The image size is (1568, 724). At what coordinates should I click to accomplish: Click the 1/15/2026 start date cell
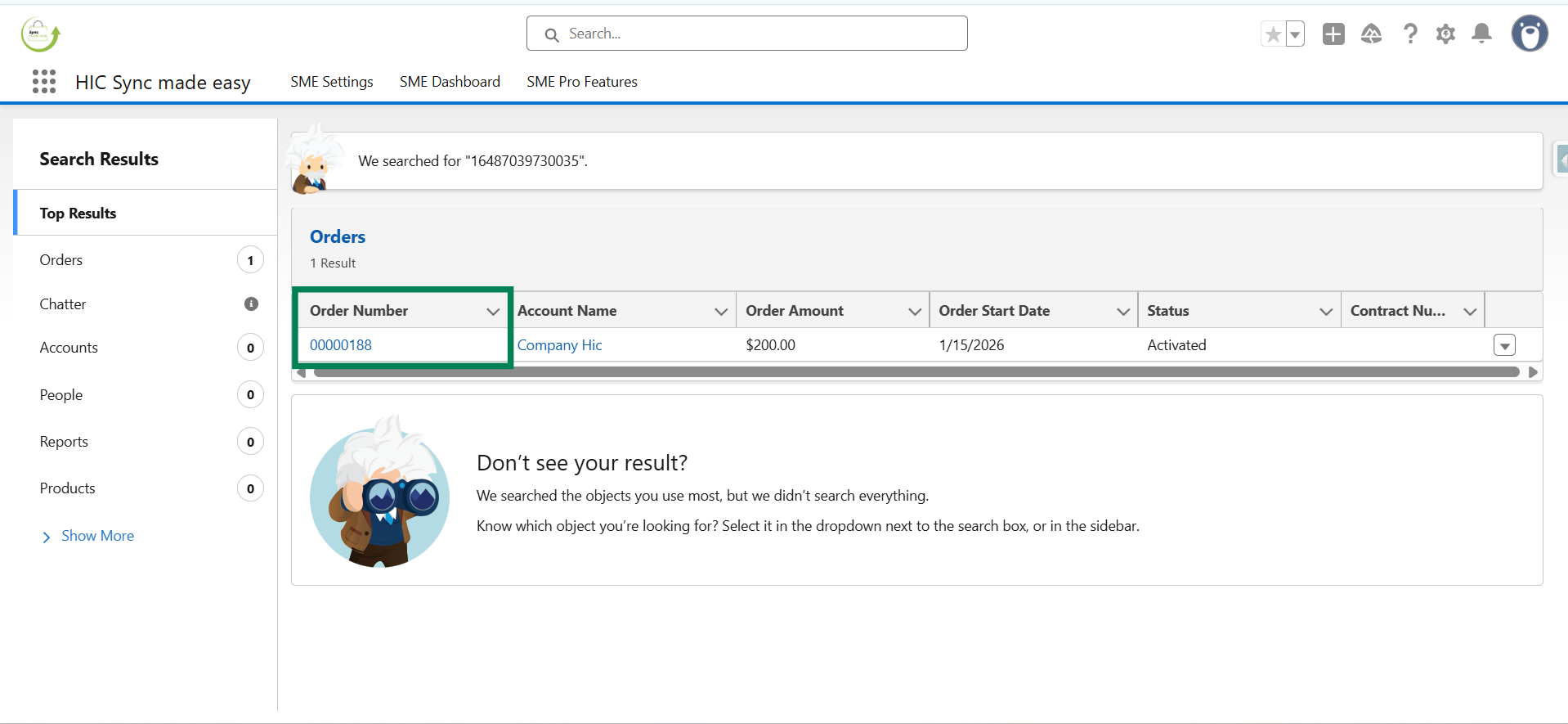pyautogui.click(x=972, y=345)
